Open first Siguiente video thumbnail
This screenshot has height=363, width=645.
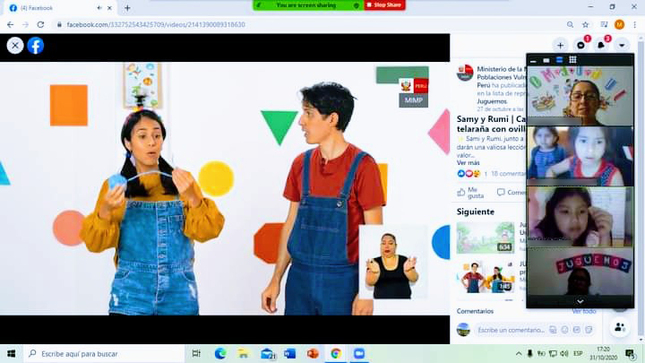485,238
